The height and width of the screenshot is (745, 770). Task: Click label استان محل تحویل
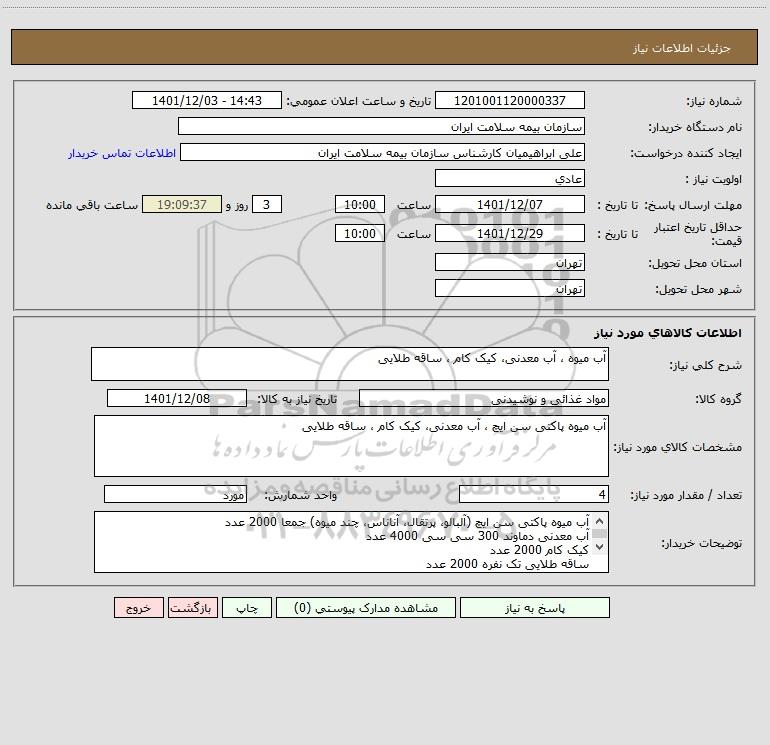(695, 264)
